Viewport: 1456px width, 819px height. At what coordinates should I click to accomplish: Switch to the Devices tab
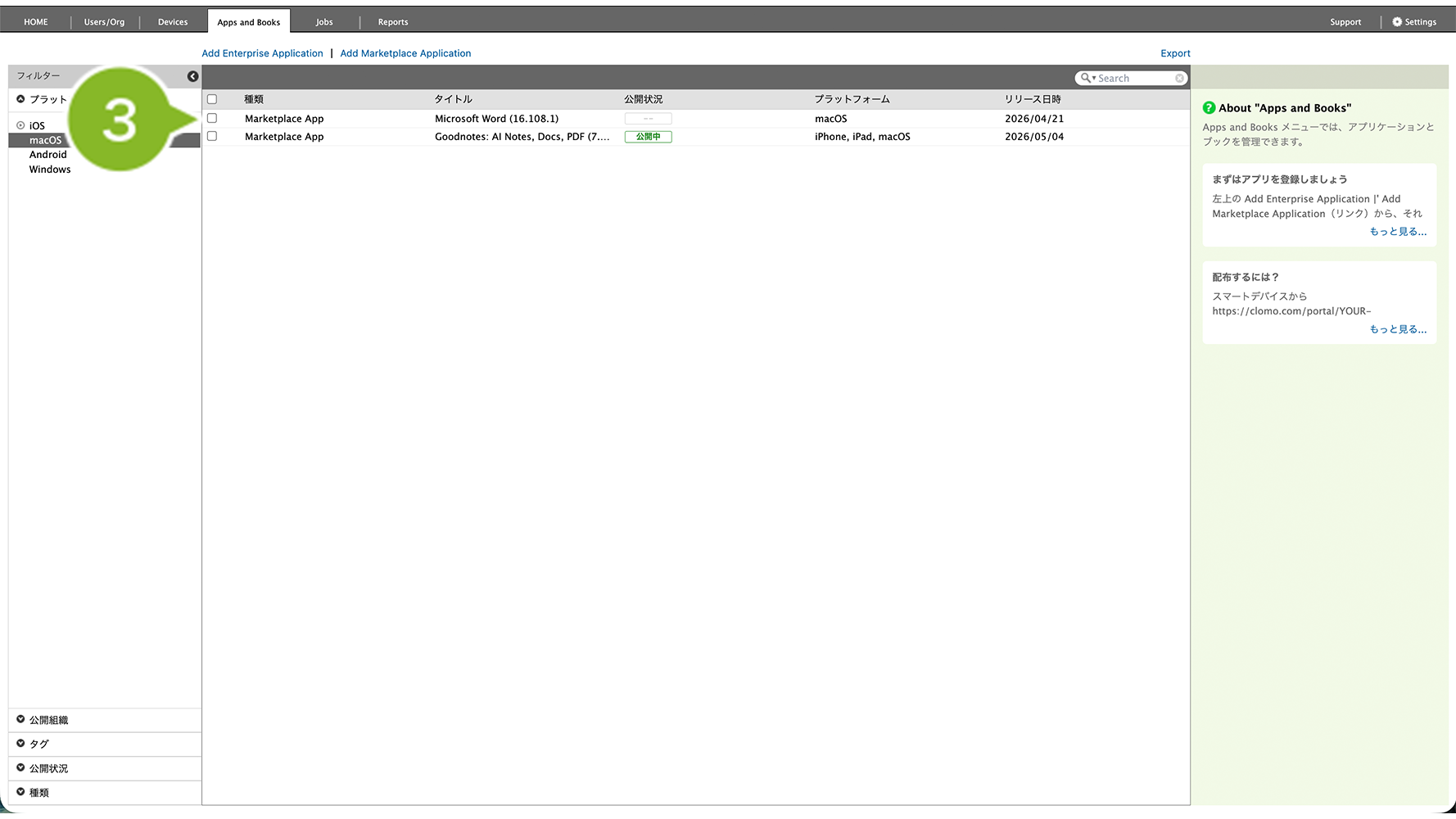[173, 22]
